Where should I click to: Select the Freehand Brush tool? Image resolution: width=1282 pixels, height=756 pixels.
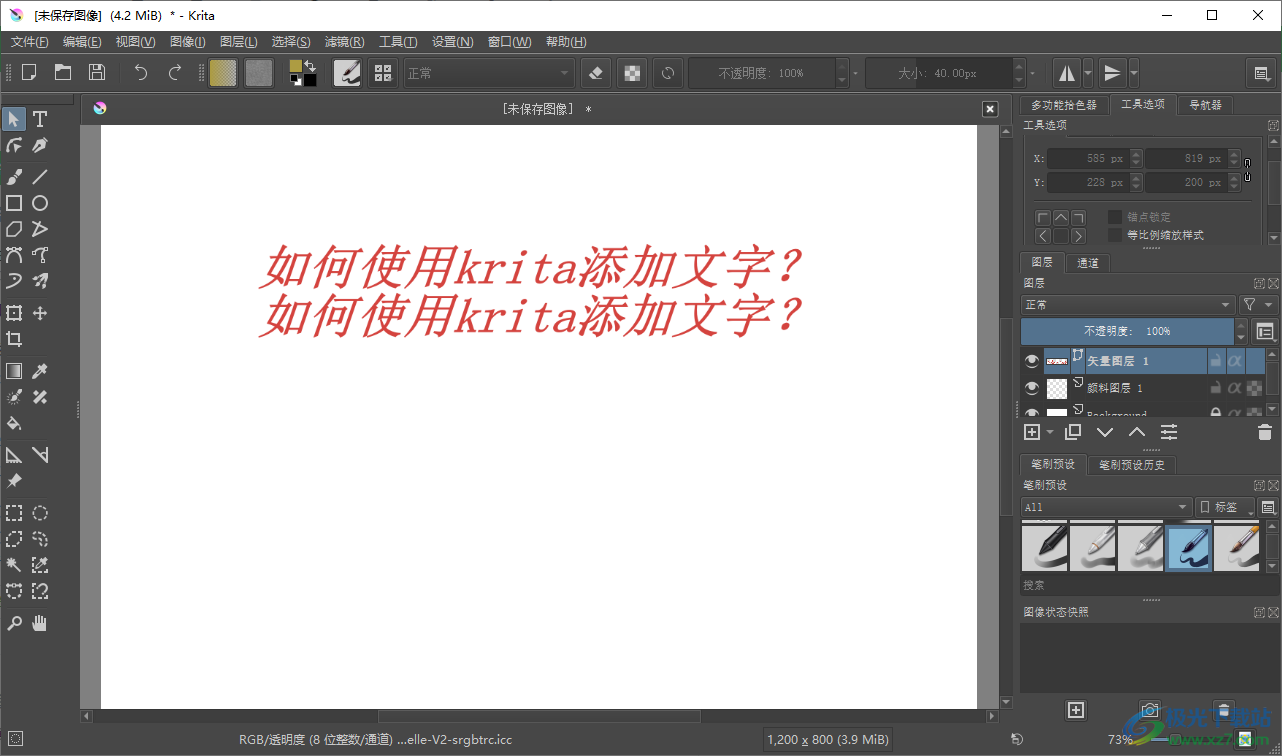click(14, 177)
